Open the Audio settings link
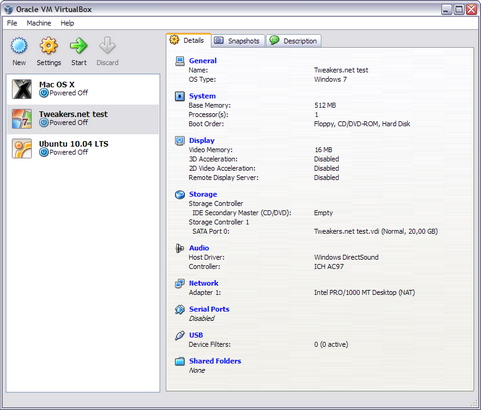The image size is (481, 410). (x=199, y=248)
